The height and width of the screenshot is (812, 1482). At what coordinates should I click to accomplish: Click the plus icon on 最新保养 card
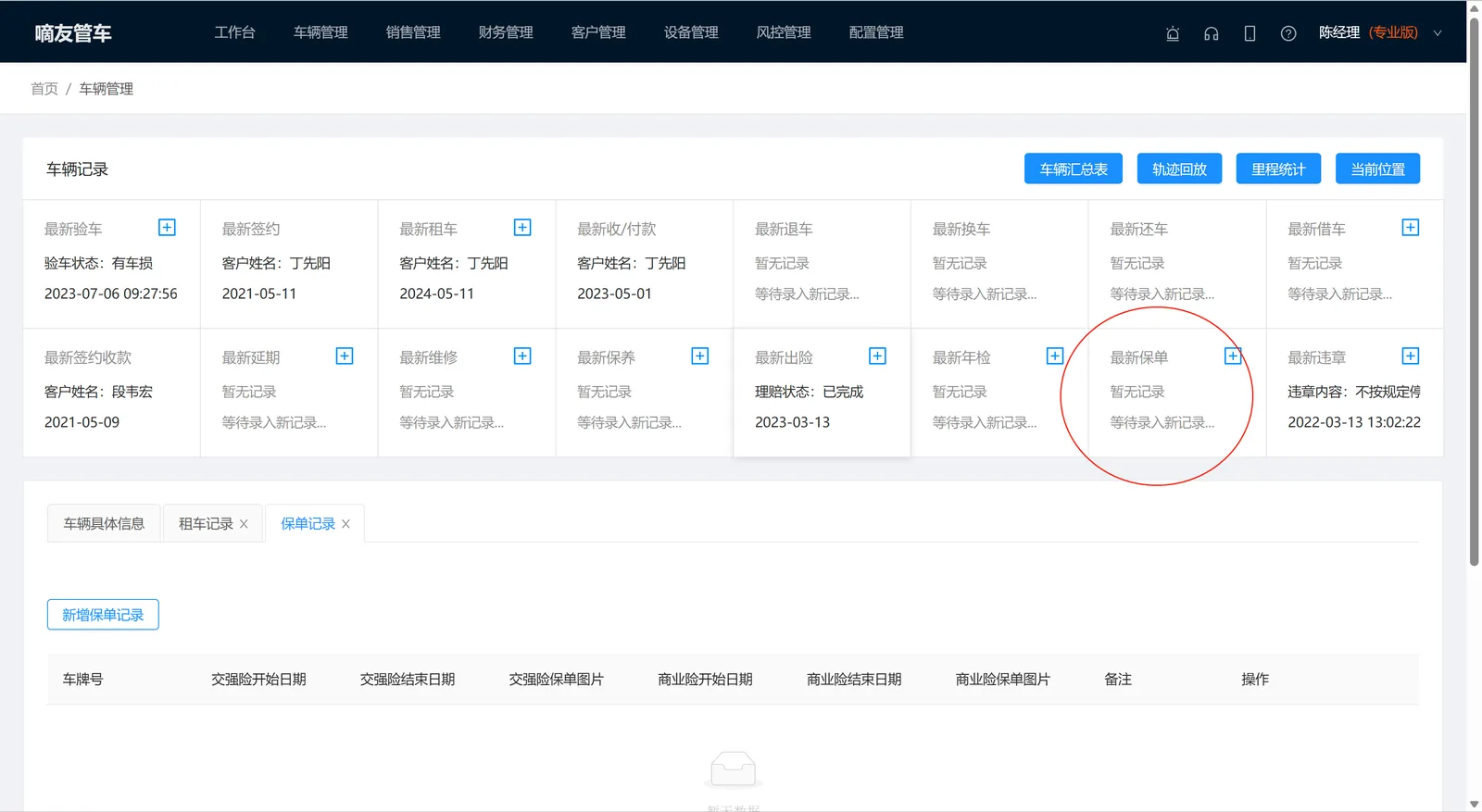coord(700,356)
